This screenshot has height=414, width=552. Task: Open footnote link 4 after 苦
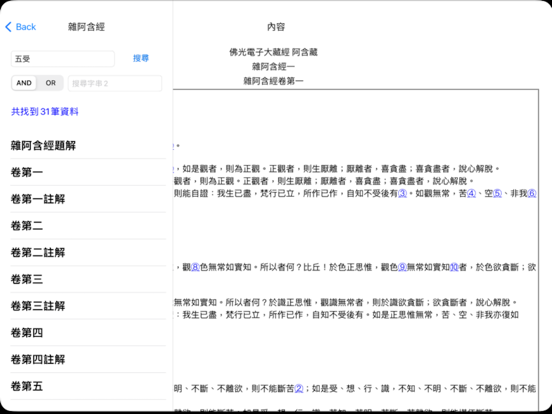tap(471, 193)
